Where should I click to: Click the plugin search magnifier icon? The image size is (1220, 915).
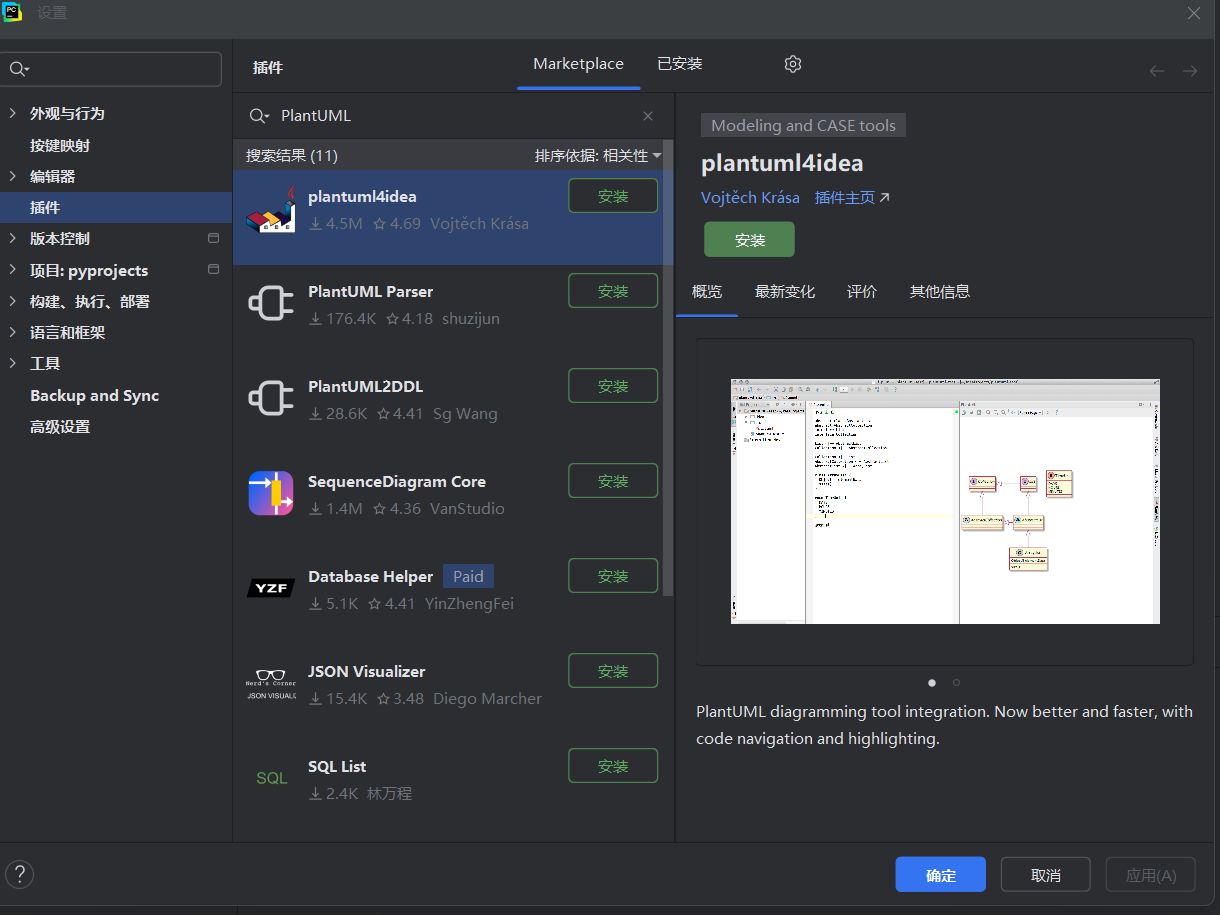click(258, 116)
